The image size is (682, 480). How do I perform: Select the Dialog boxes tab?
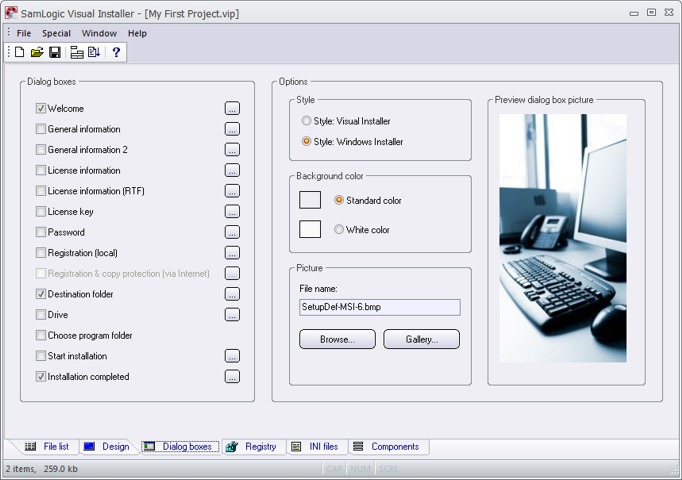point(181,447)
